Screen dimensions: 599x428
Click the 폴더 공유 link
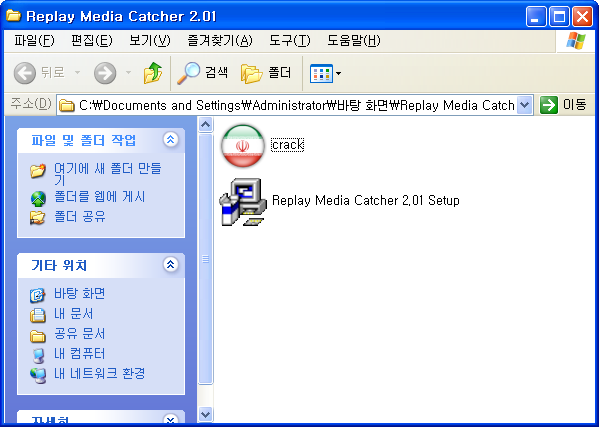tap(79, 217)
